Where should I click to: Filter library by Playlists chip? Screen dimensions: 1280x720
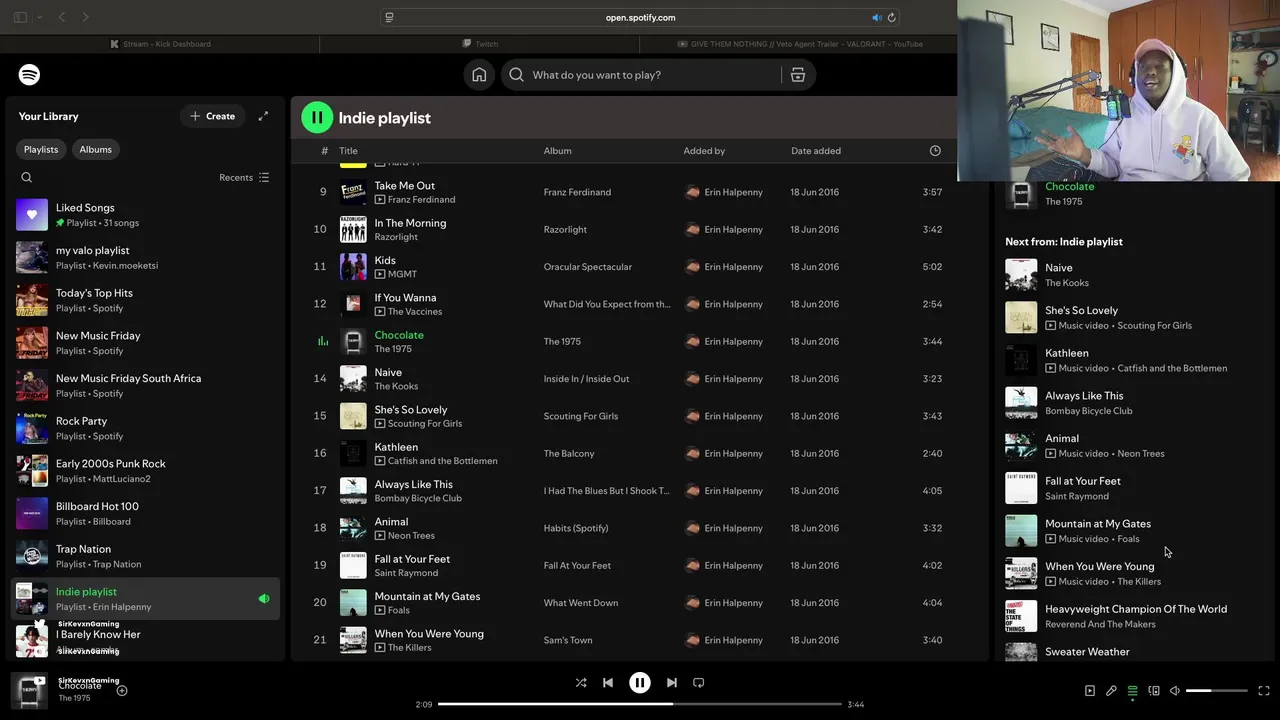(x=41, y=149)
